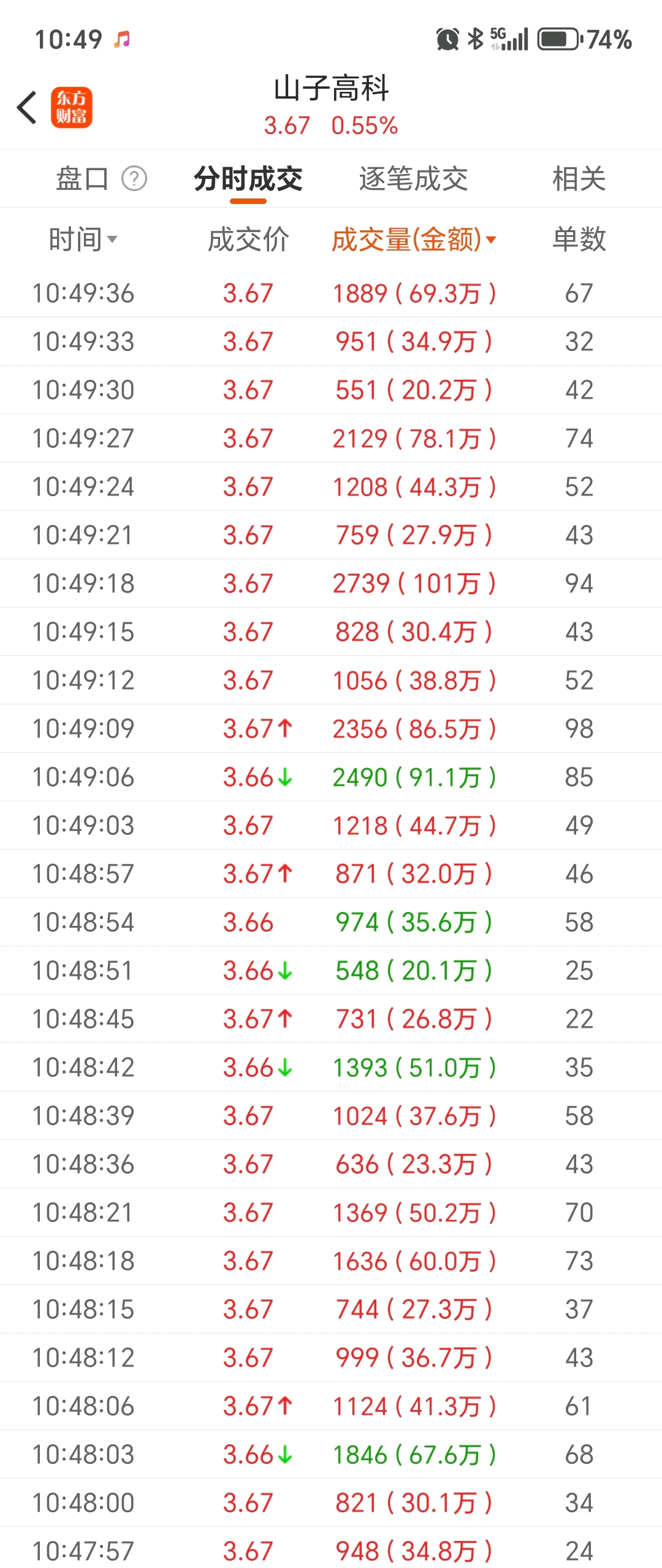Toggle the 成交量(金额) dropdown arrow
This screenshot has height=1568, width=662.
point(490,239)
